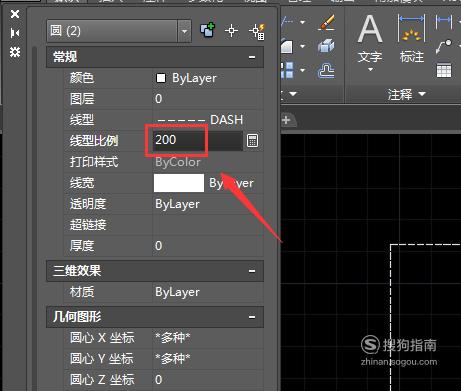Image resolution: width=461 pixels, height=391 pixels.
Task: Click the scrollbar on the properties palette edge
Action: tap(35, 218)
